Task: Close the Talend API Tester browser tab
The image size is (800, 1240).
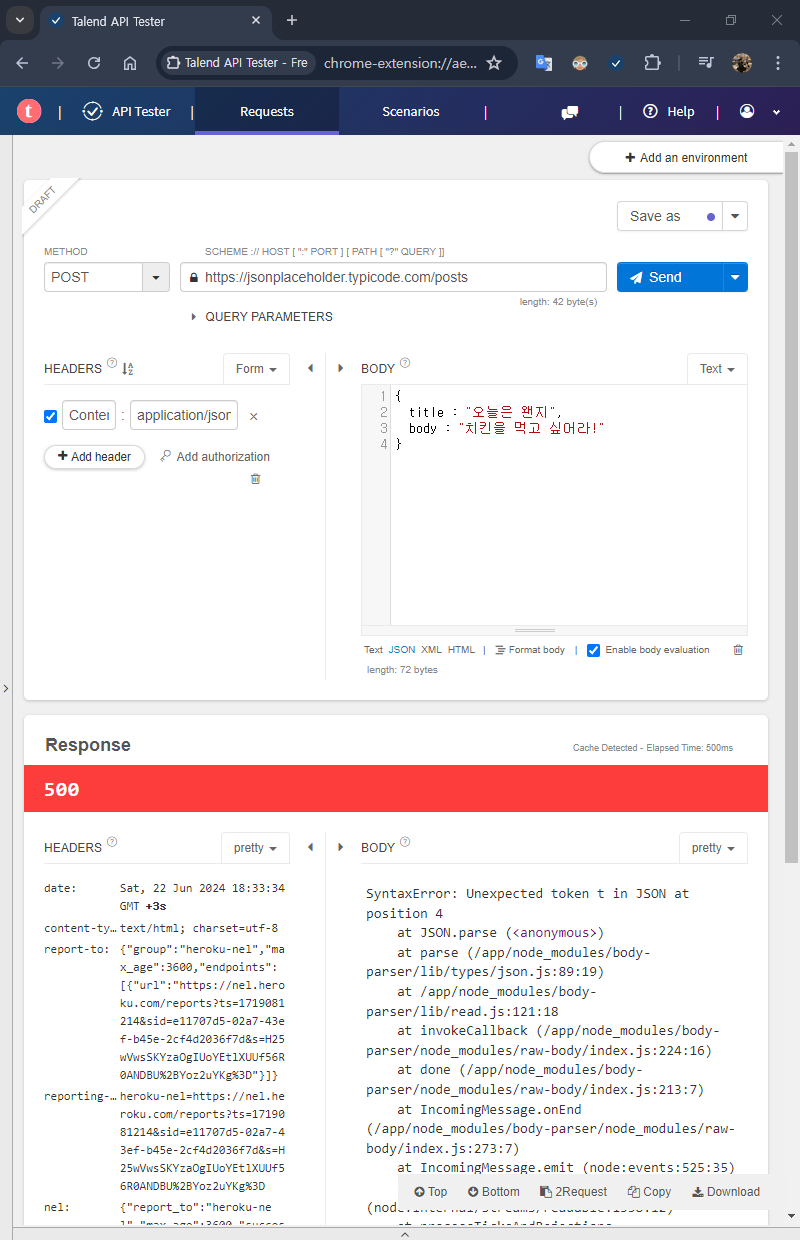Action: point(256,20)
